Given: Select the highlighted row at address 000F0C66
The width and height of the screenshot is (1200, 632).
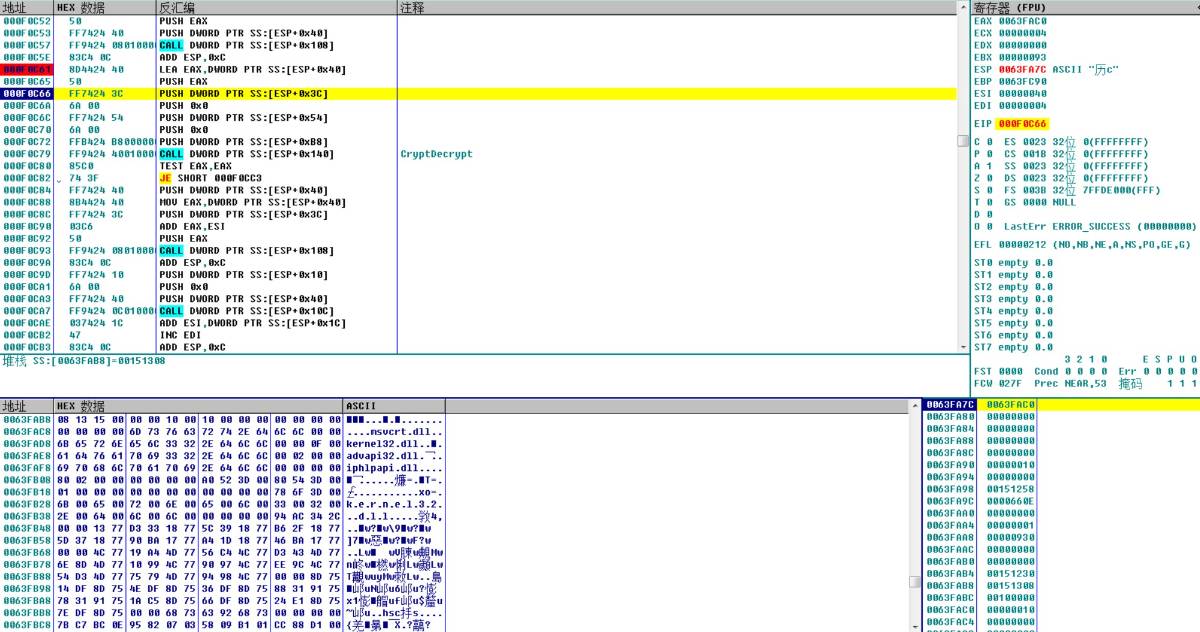Looking at the screenshot, I should point(478,94).
